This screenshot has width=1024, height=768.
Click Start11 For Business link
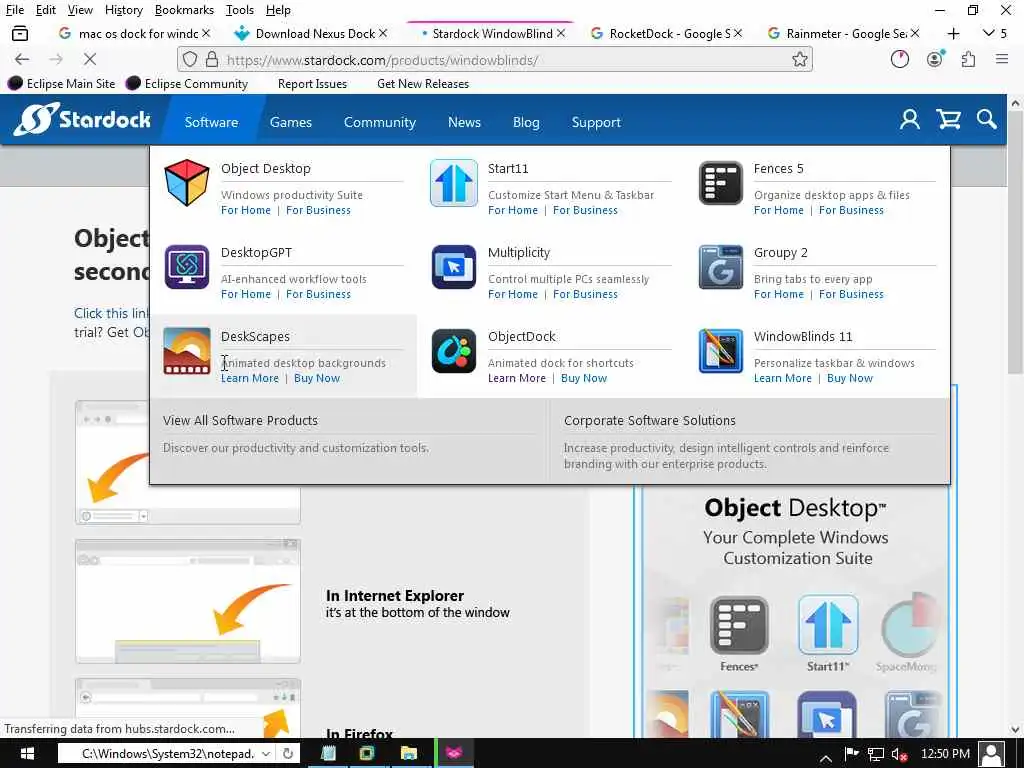[585, 210]
